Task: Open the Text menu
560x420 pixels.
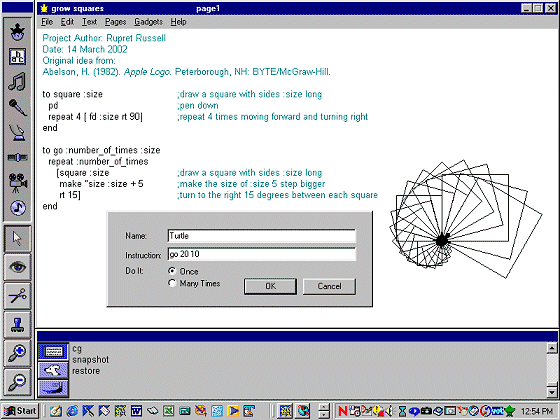Action: (89, 22)
